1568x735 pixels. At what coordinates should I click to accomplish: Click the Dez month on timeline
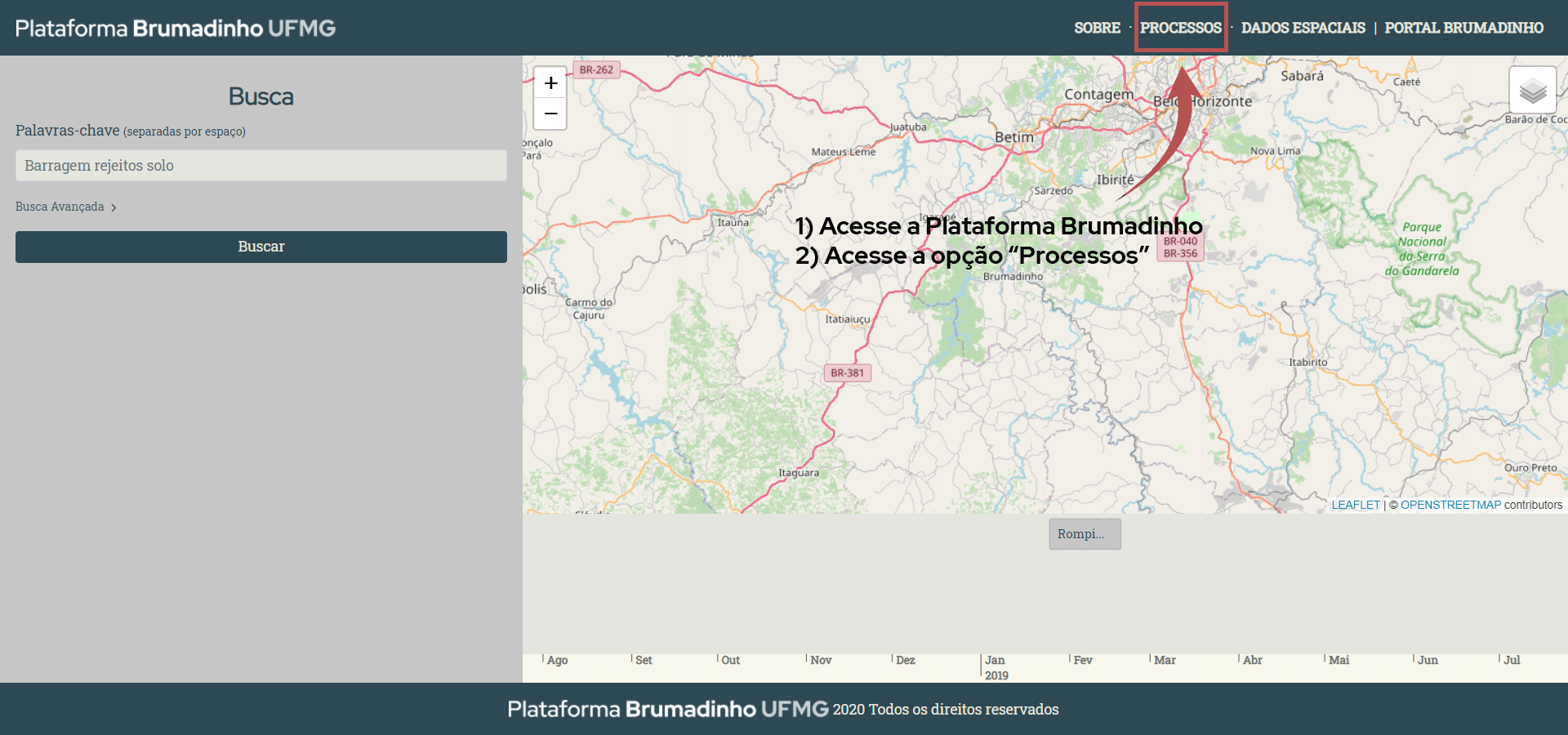click(905, 660)
